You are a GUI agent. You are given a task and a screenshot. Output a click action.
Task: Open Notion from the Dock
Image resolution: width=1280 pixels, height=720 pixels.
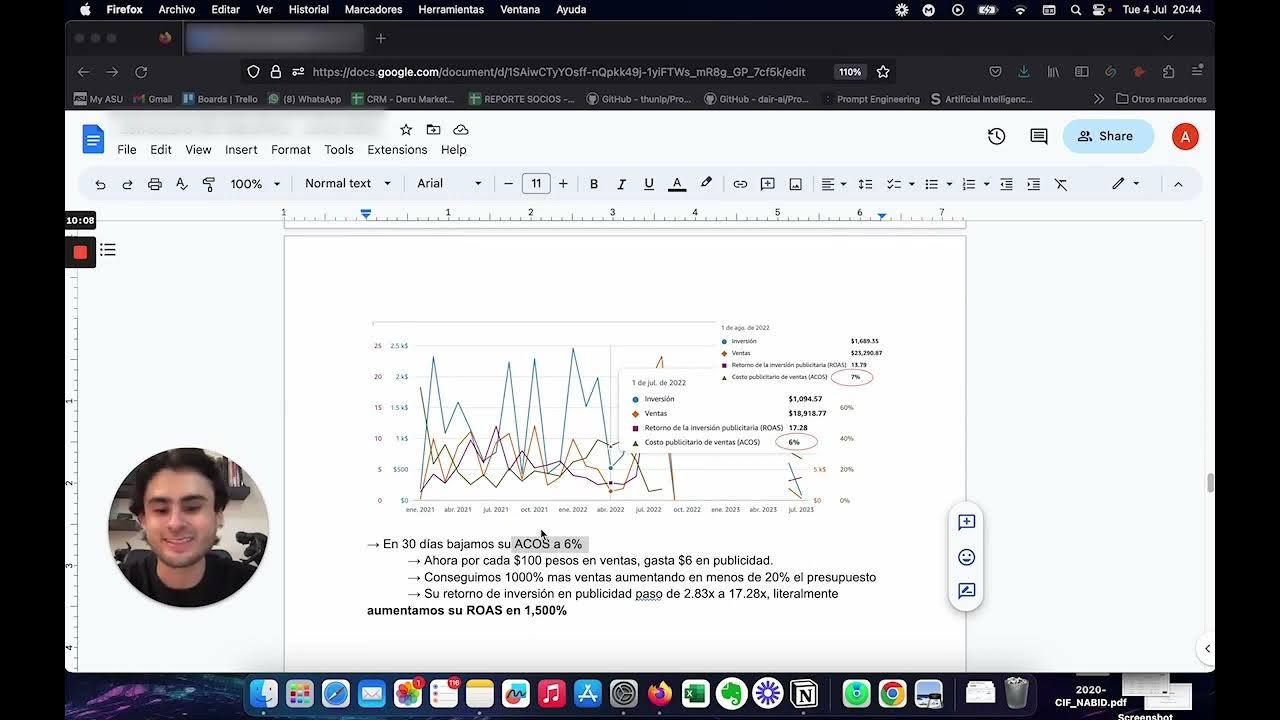pos(804,693)
